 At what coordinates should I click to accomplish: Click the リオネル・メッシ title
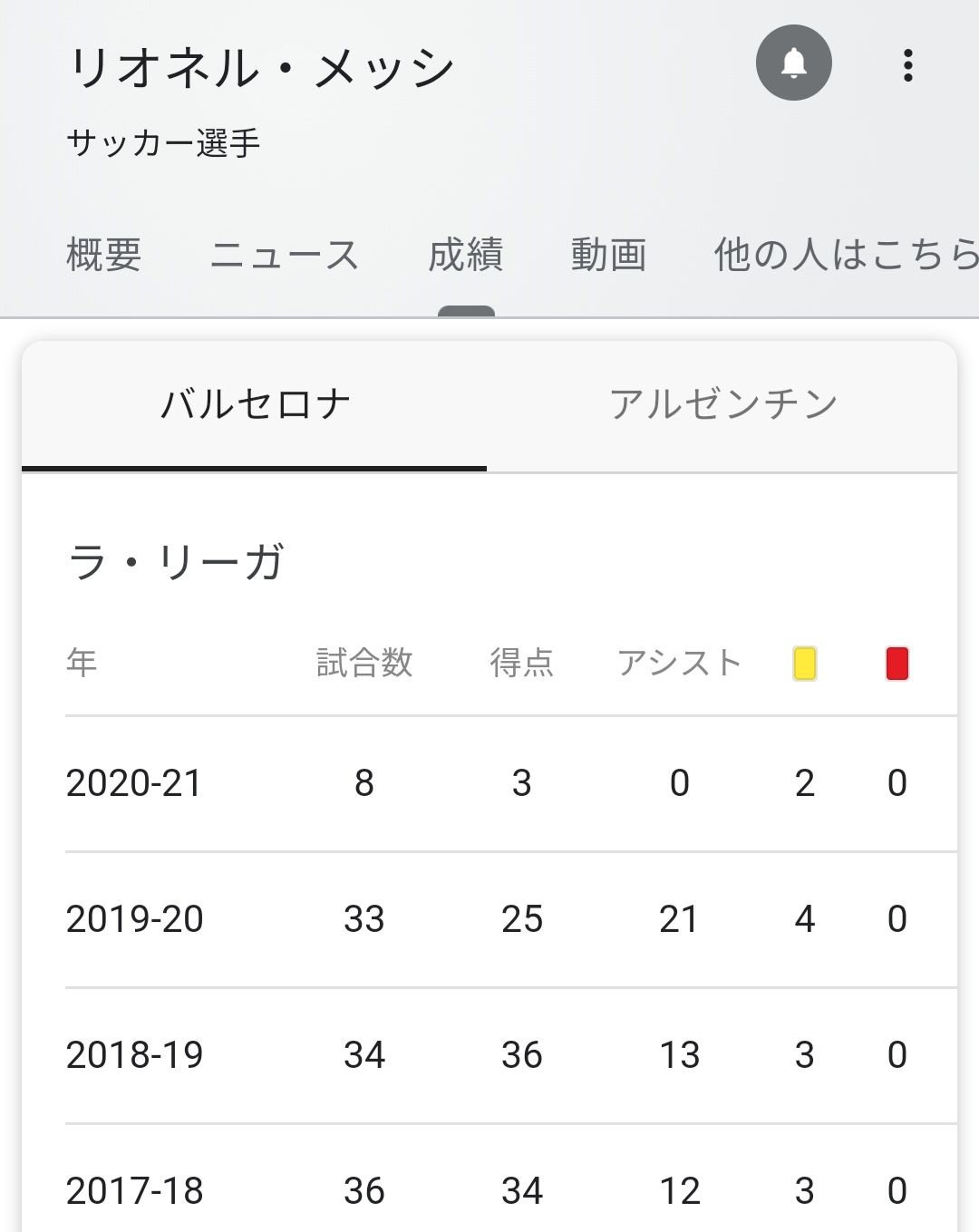coord(261,68)
